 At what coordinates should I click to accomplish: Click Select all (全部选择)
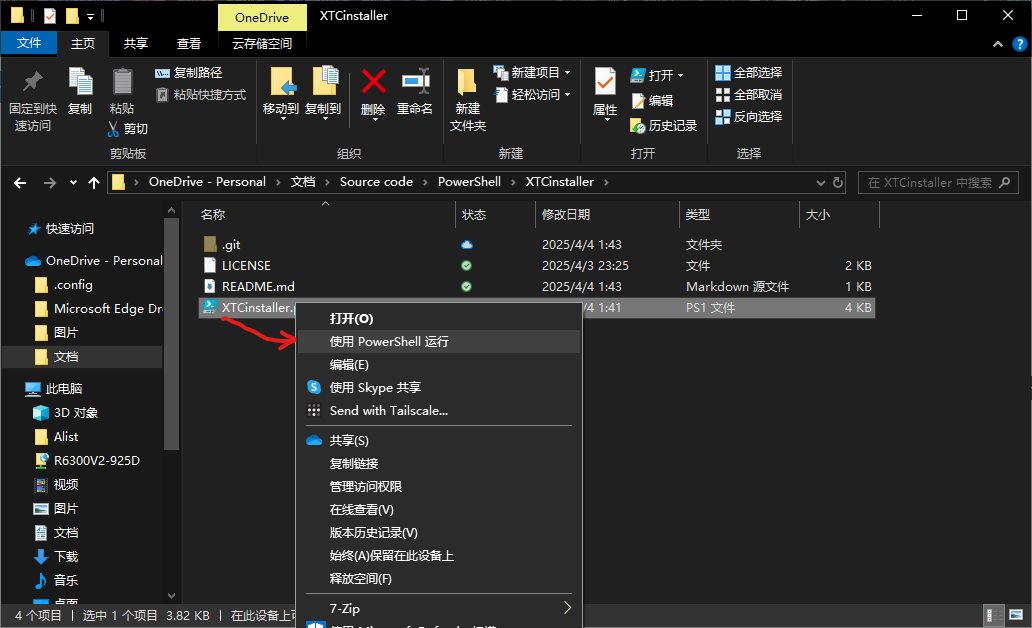point(749,72)
